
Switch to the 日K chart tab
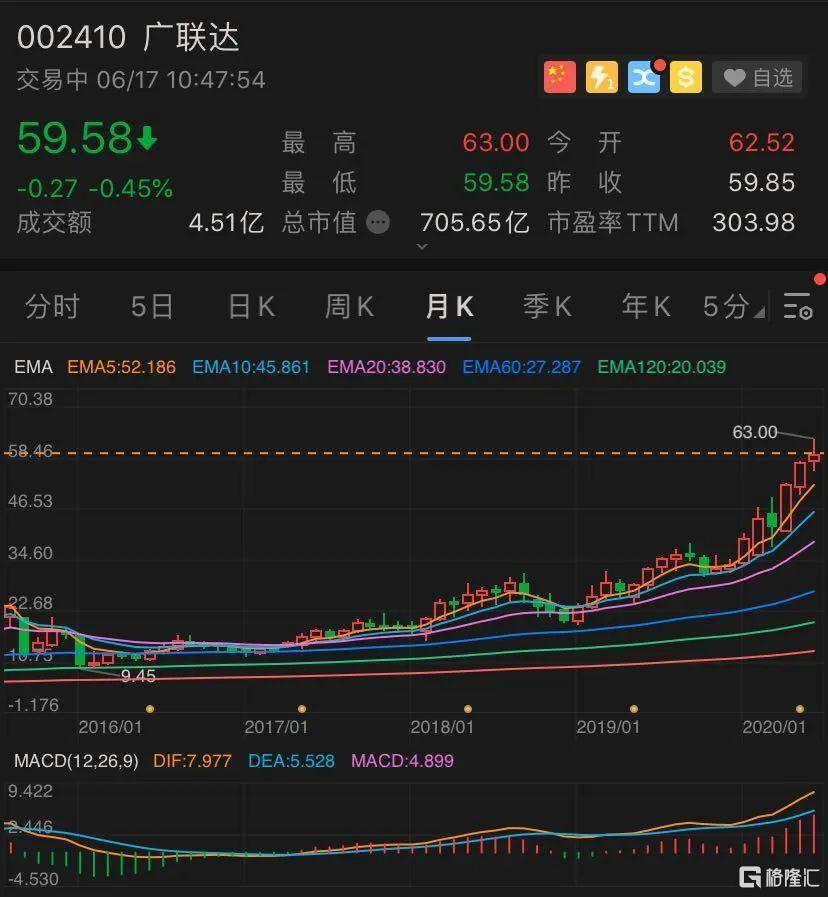[x=251, y=307]
